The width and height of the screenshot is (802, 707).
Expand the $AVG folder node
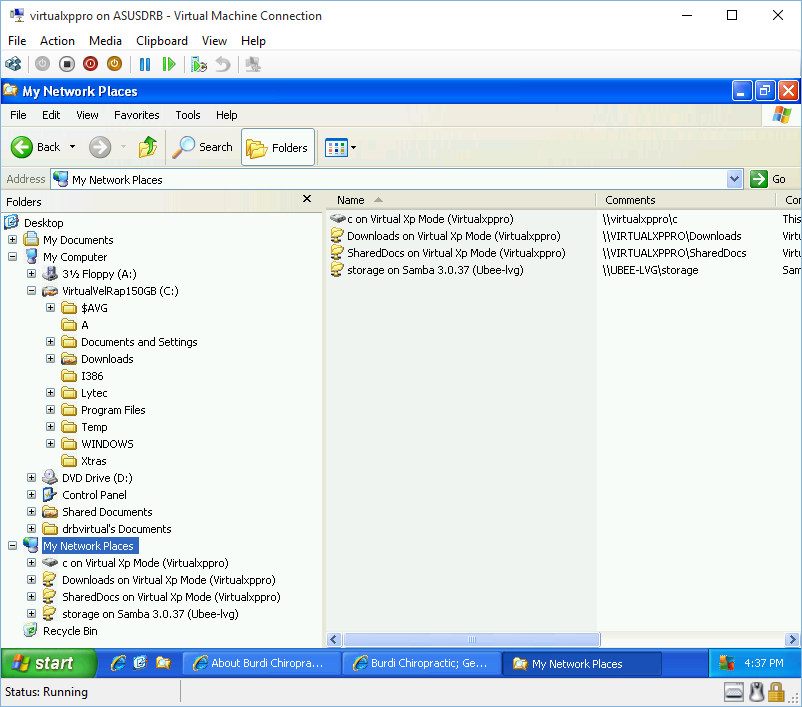pyautogui.click(x=51, y=307)
